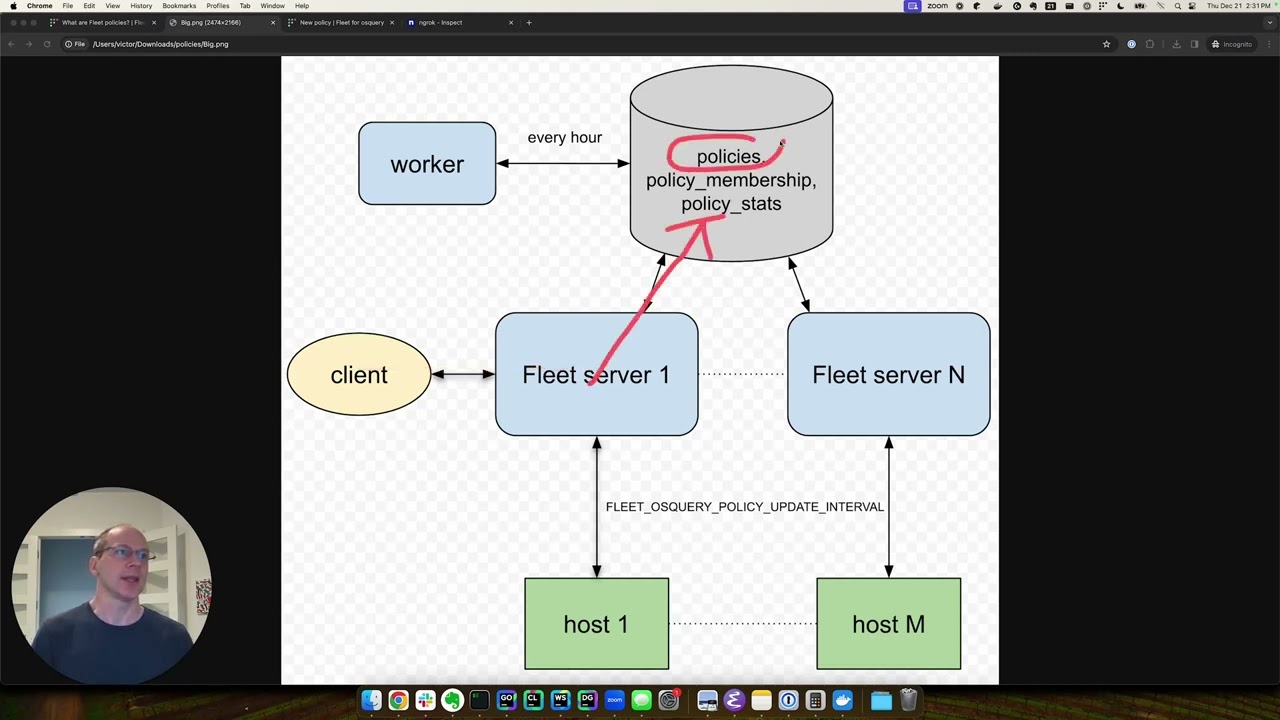Open the Apple menu

click(13, 6)
